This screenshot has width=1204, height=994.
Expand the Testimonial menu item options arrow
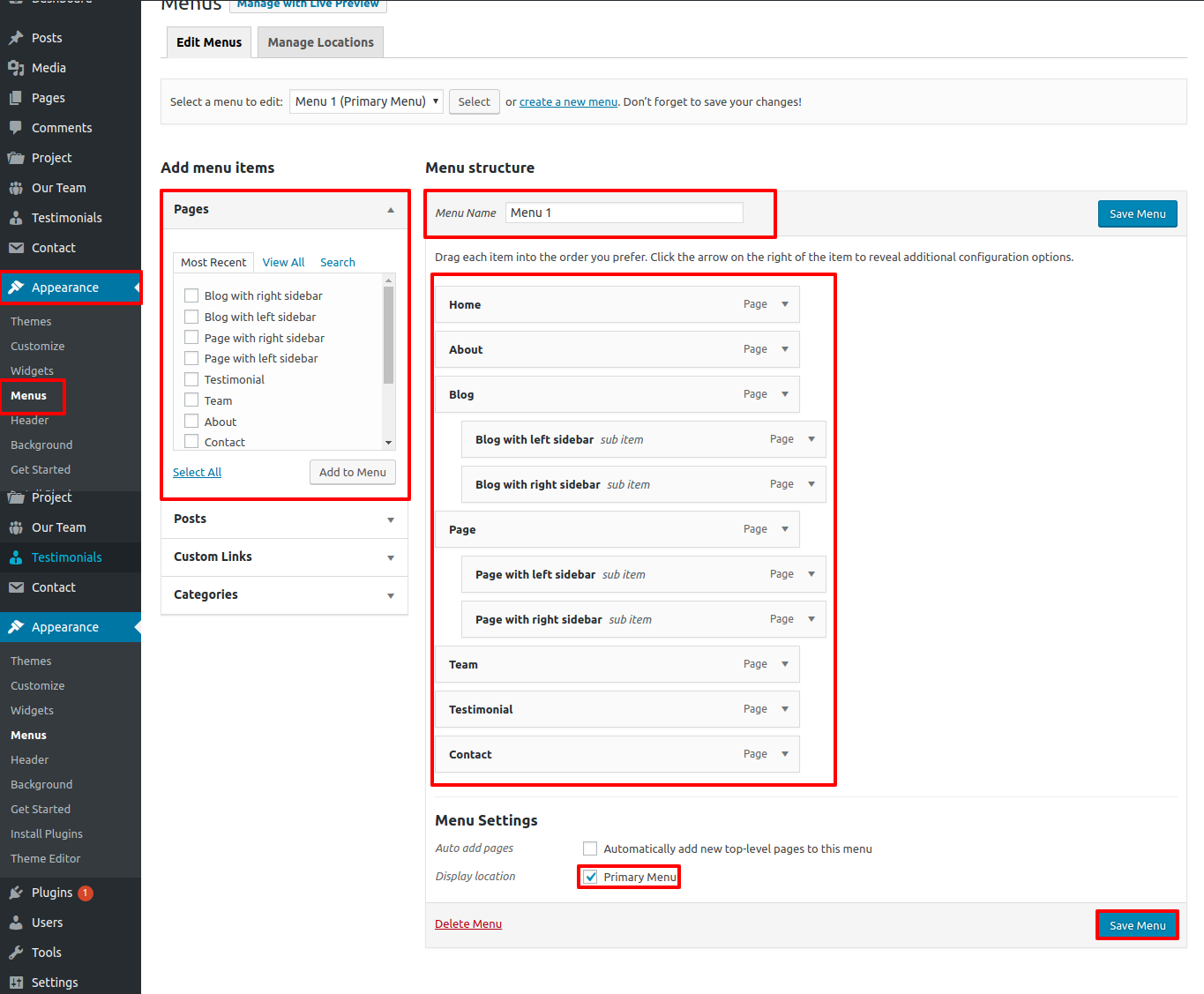(x=785, y=709)
